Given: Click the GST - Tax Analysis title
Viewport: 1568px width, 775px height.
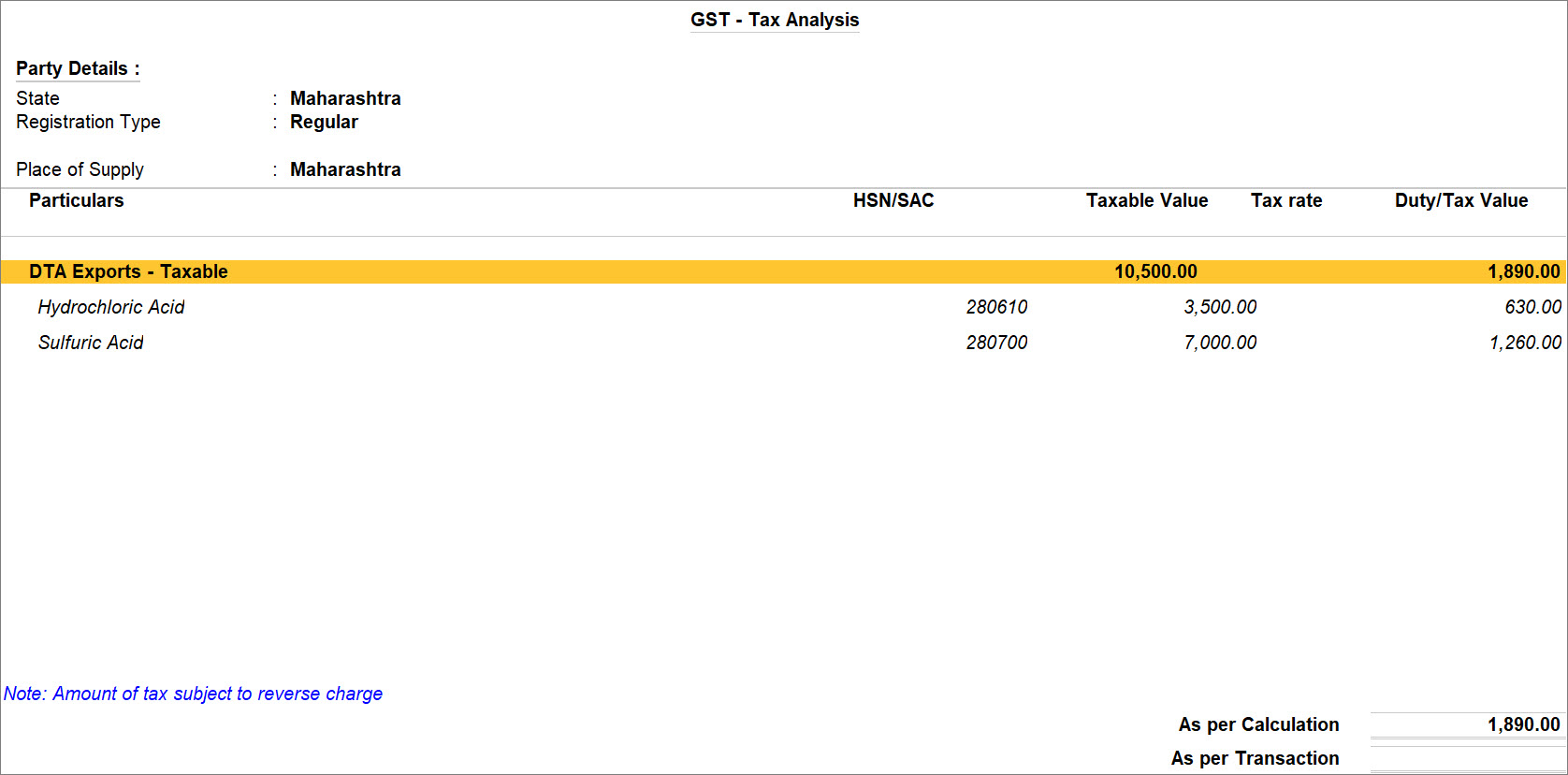Looking at the screenshot, I should point(775,20).
